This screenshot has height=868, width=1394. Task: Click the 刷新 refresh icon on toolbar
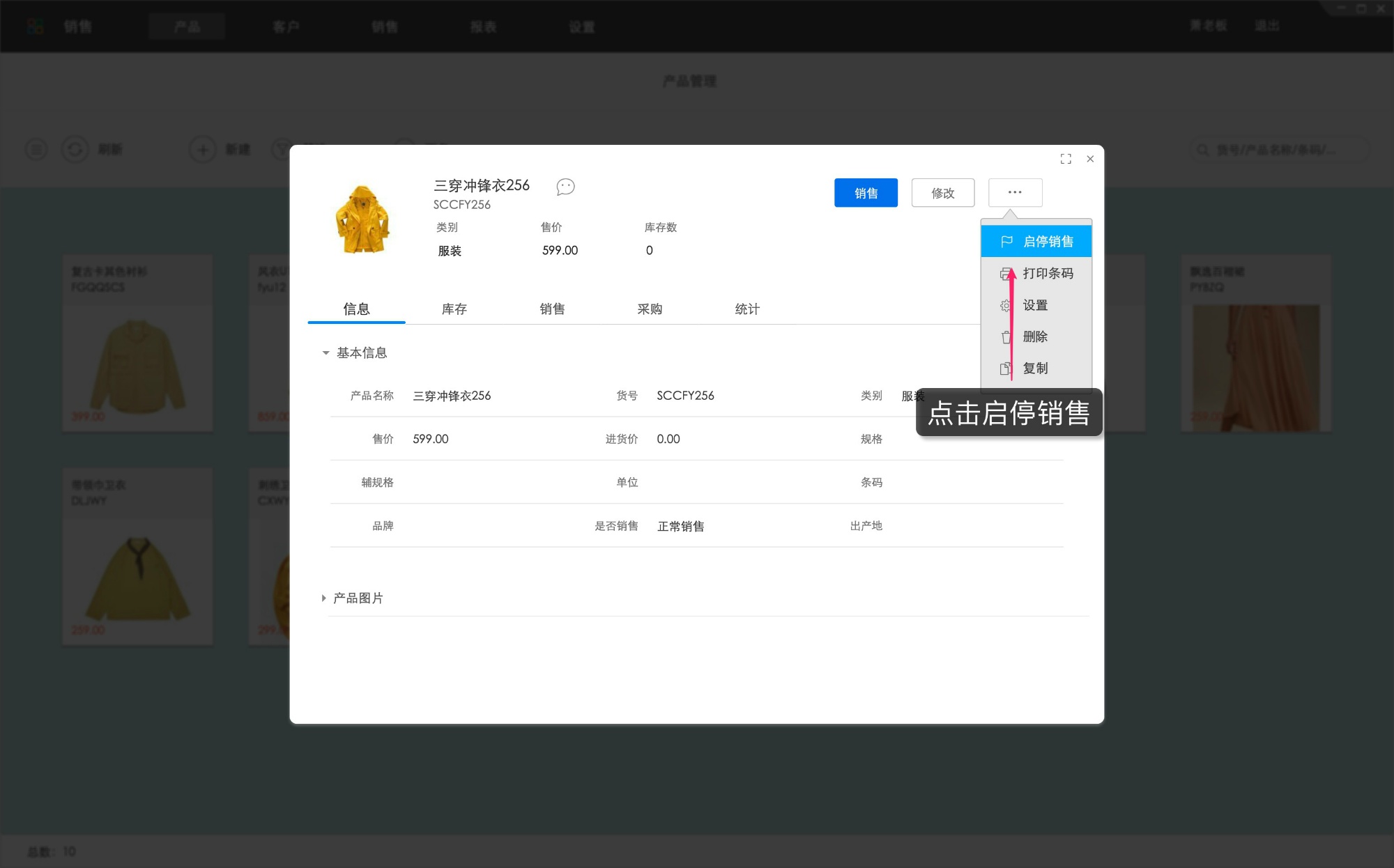[x=75, y=149]
